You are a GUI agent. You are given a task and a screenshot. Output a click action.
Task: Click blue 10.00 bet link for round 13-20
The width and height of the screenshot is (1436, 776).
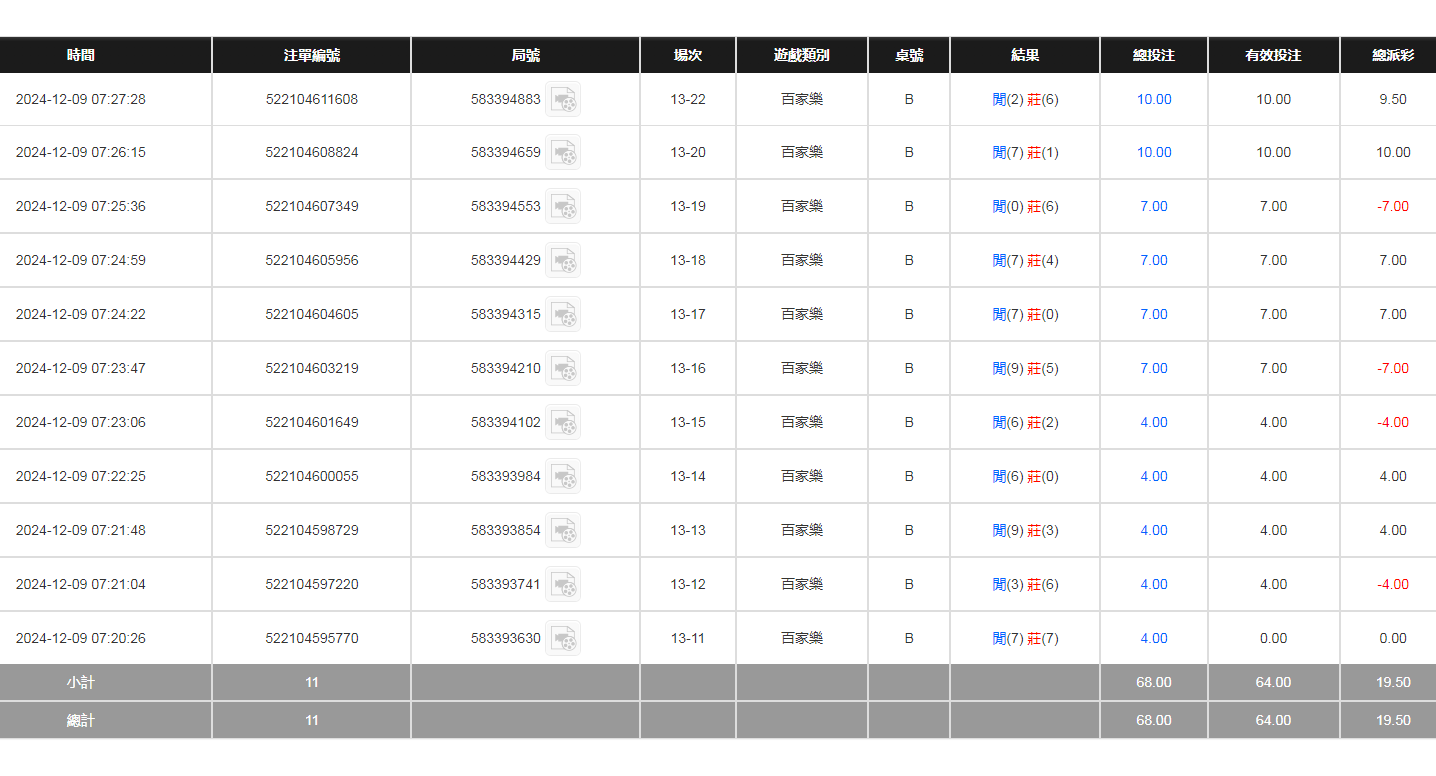[x=1153, y=153]
